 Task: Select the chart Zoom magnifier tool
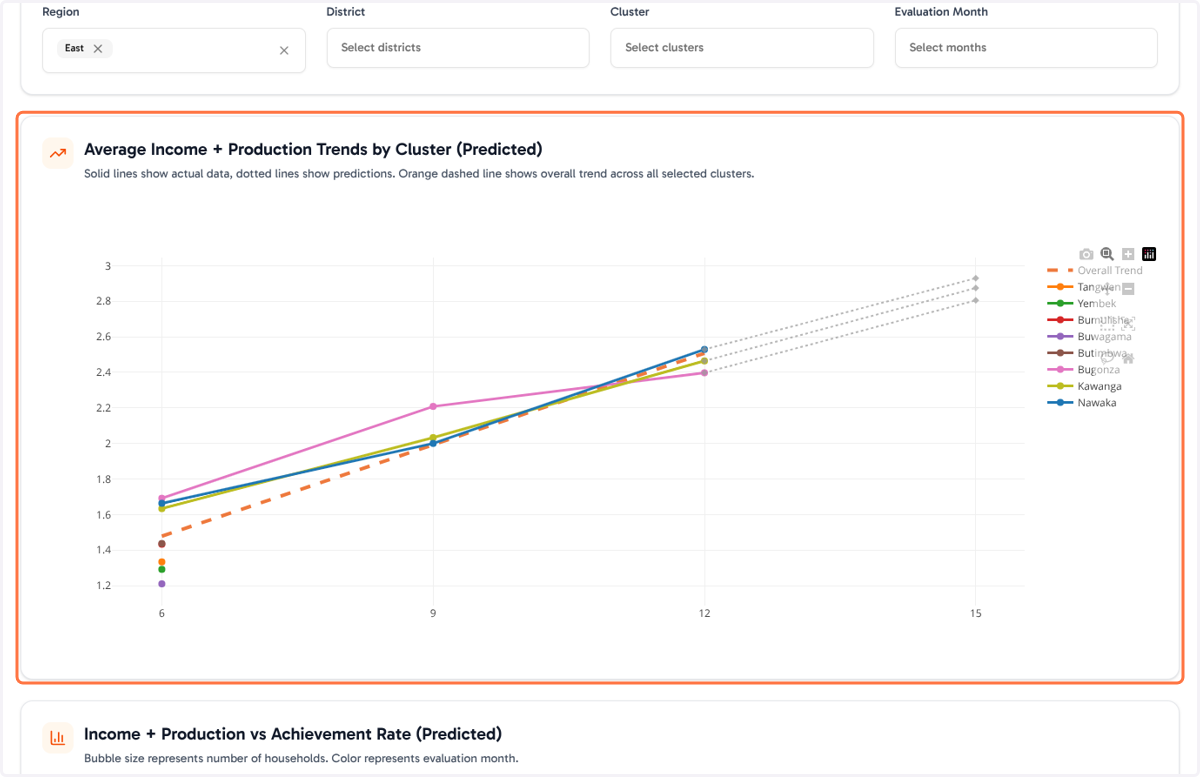[1107, 254]
